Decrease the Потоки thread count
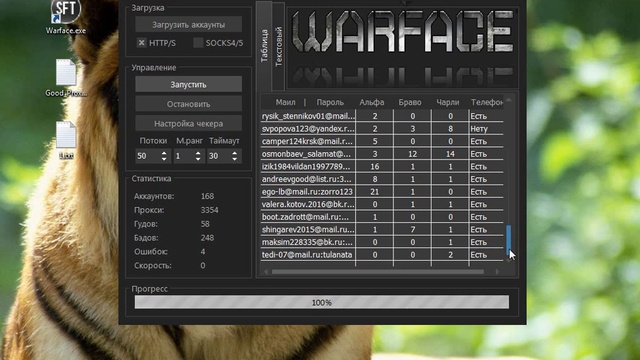The height and width of the screenshot is (360, 640). point(164,159)
